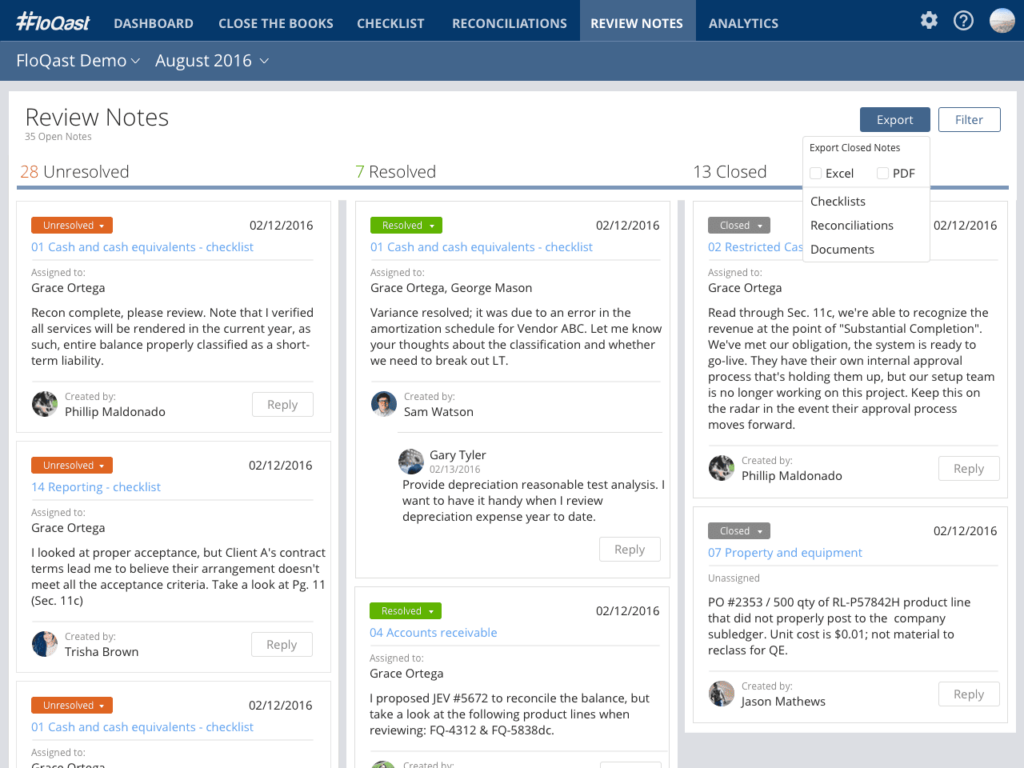Choose Checklists in the export menu
Screen dimensions: 1024x768
click(x=838, y=201)
